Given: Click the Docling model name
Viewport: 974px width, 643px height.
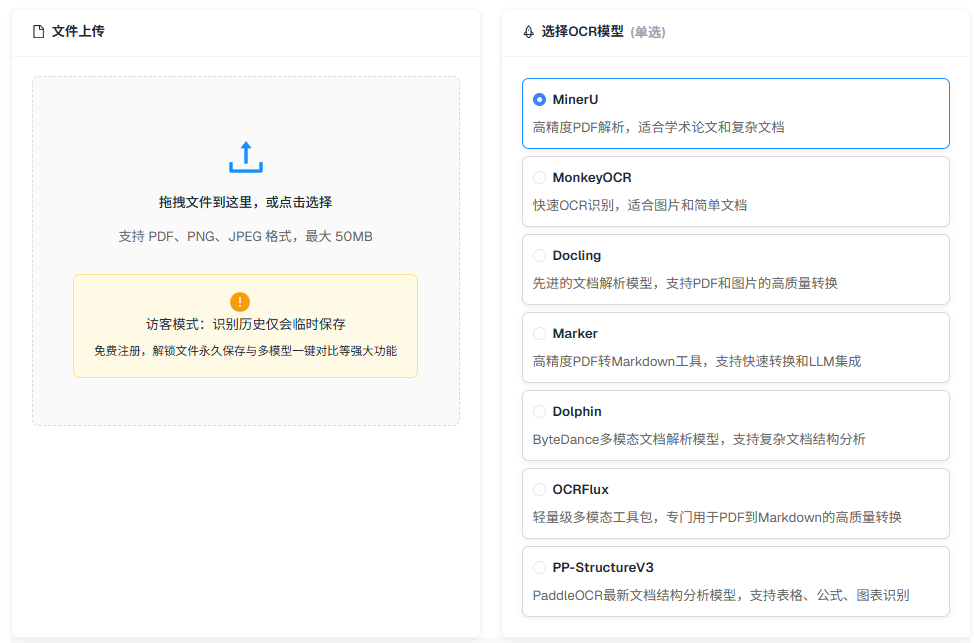Looking at the screenshot, I should (x=577, y=255).
